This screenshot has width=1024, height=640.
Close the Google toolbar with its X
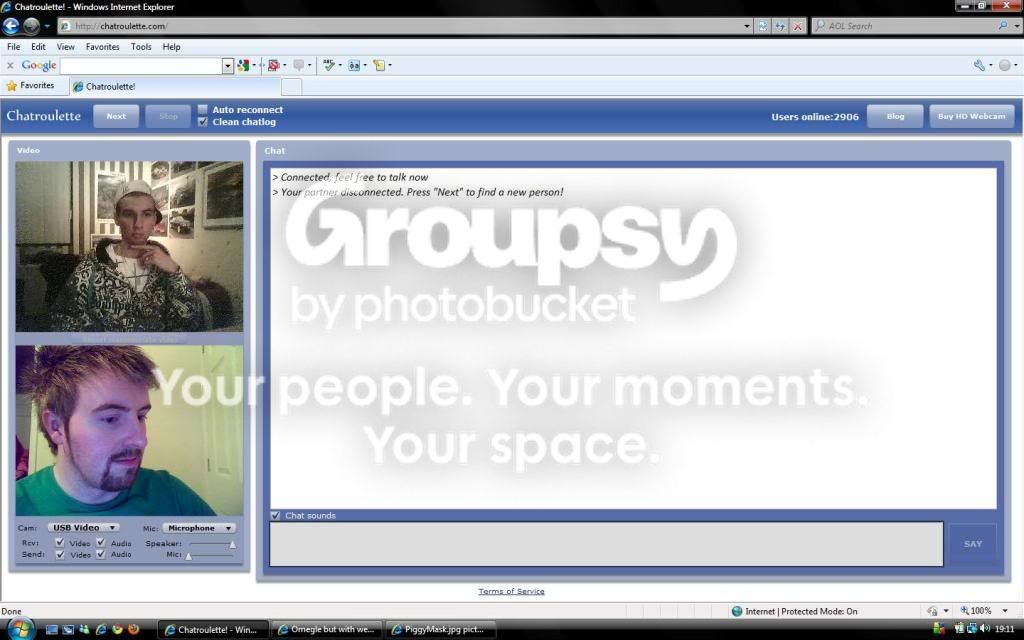[x=10, y=65]
